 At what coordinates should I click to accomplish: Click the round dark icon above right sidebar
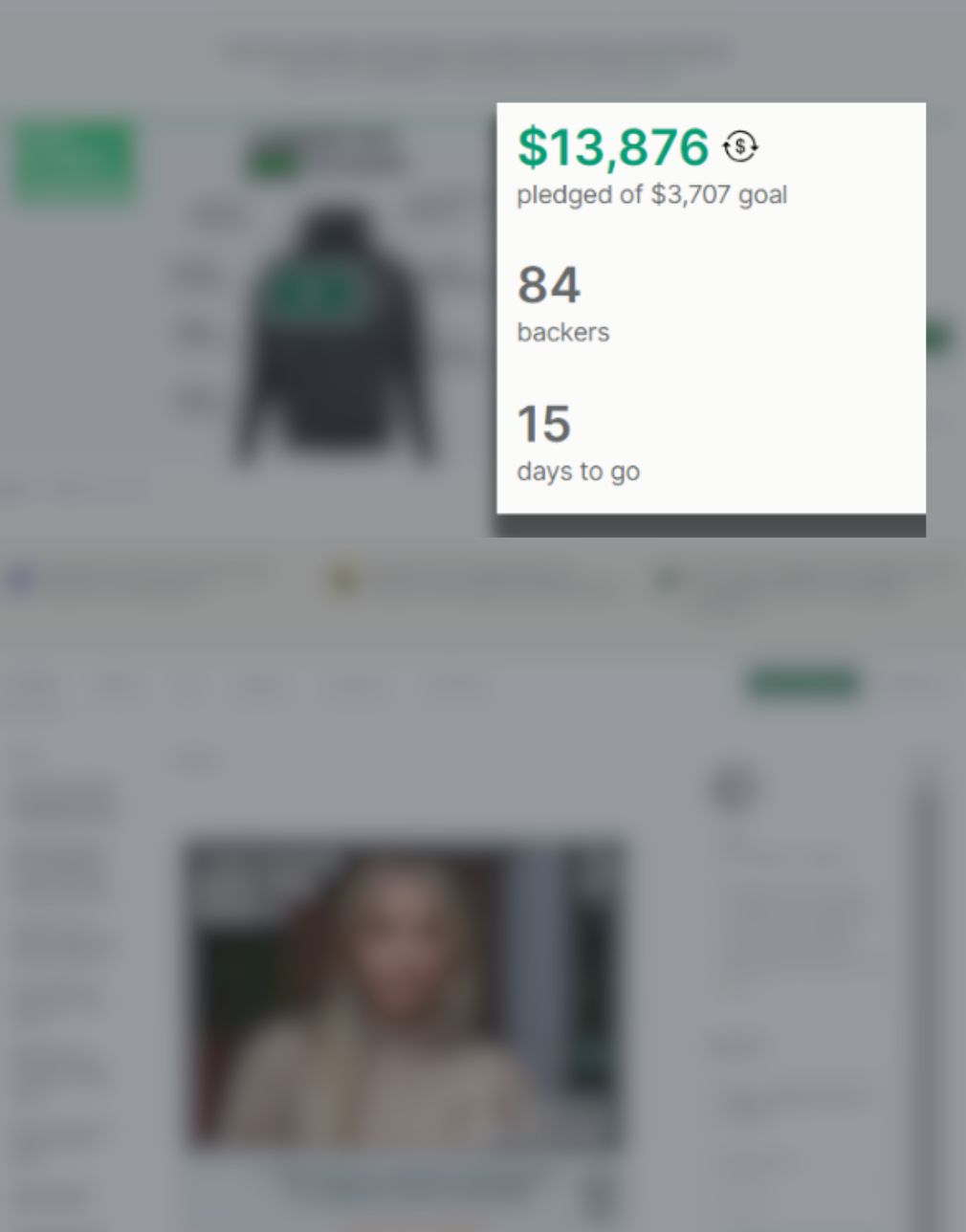[x=733, y=788]
